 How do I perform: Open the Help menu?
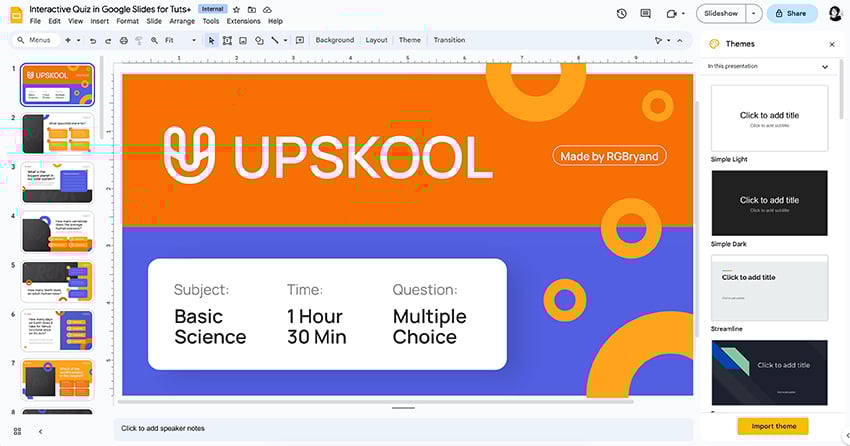point(275,21)
